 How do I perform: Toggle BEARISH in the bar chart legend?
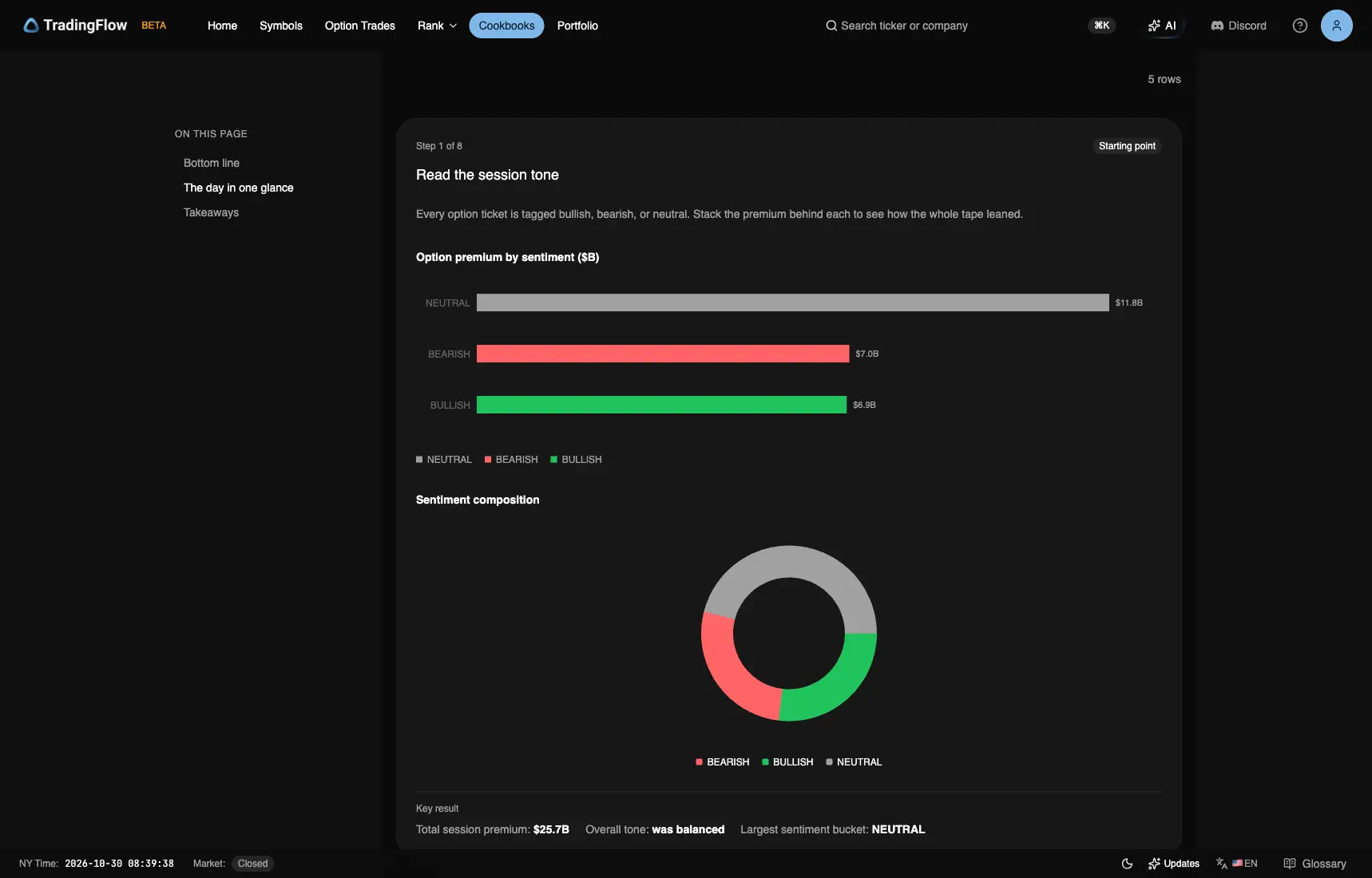pos(511,460)
